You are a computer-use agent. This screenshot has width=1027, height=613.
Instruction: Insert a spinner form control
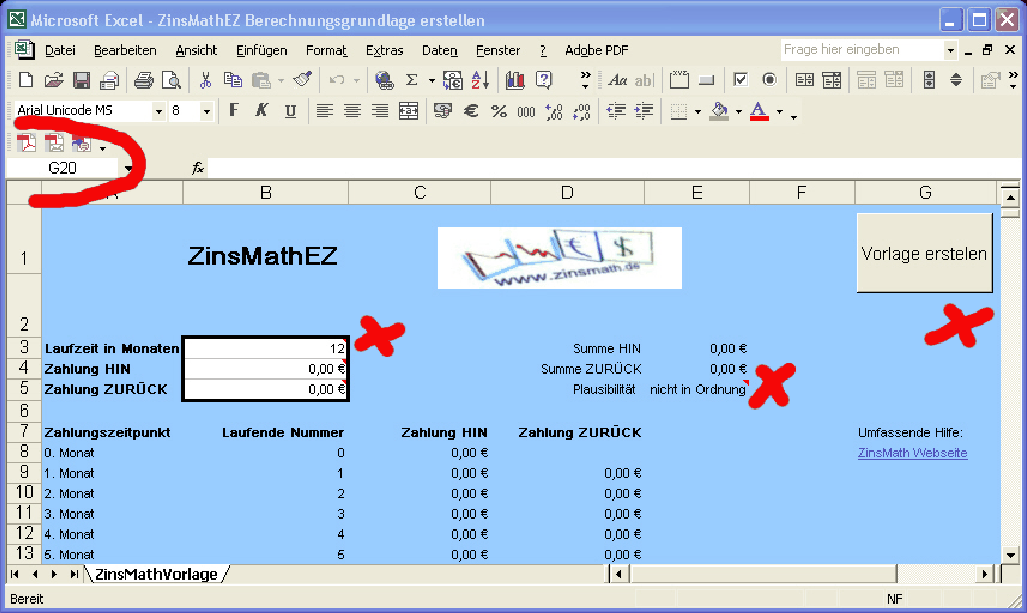tap(956, 80)
